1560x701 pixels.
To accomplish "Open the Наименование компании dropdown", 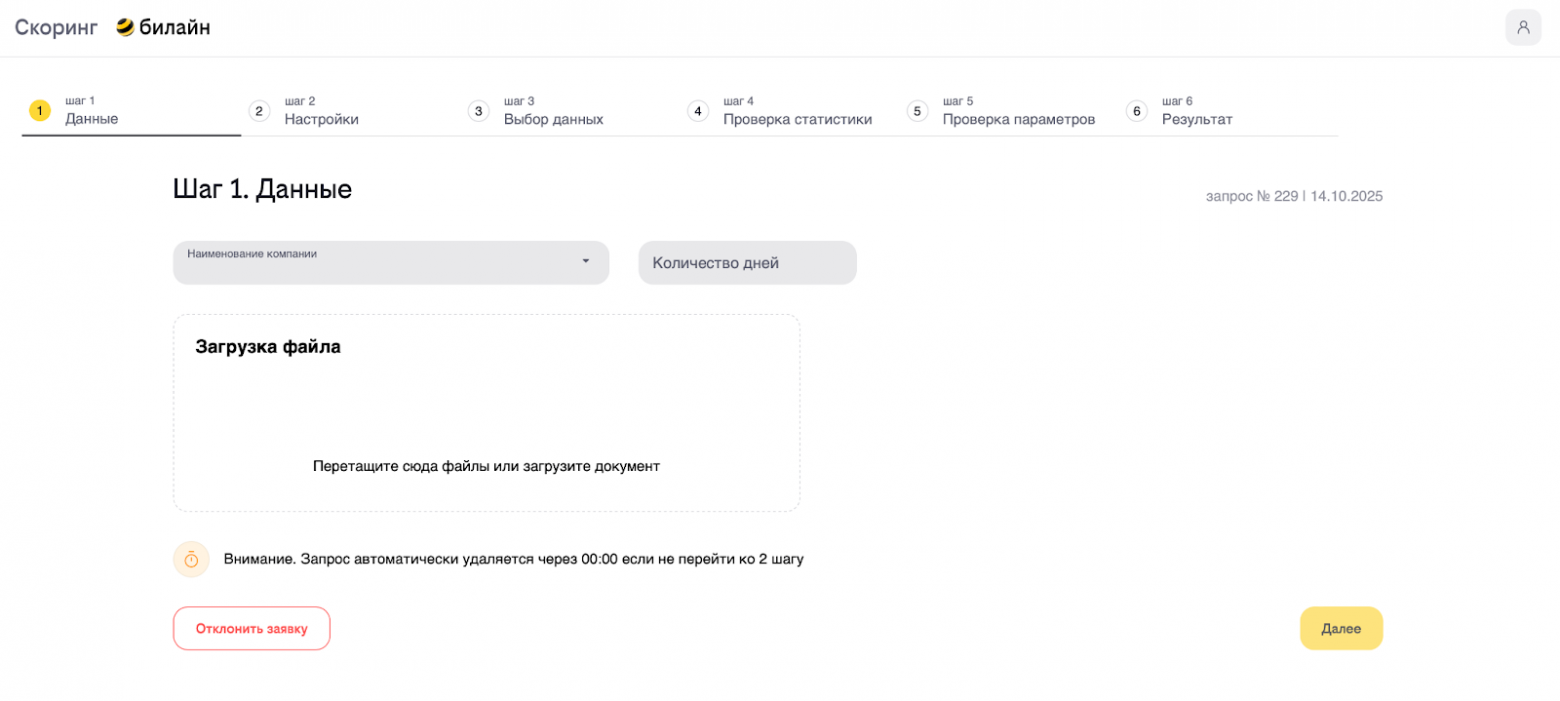I will click(390, 262).
